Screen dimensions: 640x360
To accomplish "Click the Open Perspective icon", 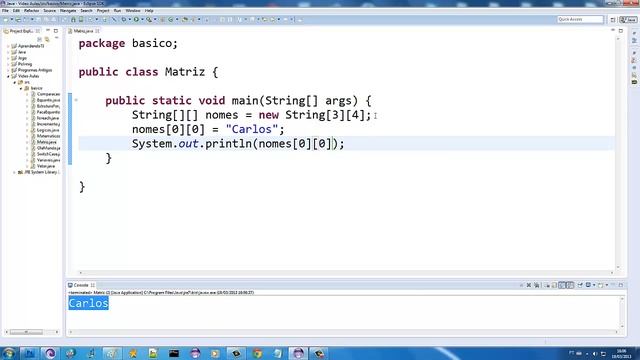I will (613, 20).
